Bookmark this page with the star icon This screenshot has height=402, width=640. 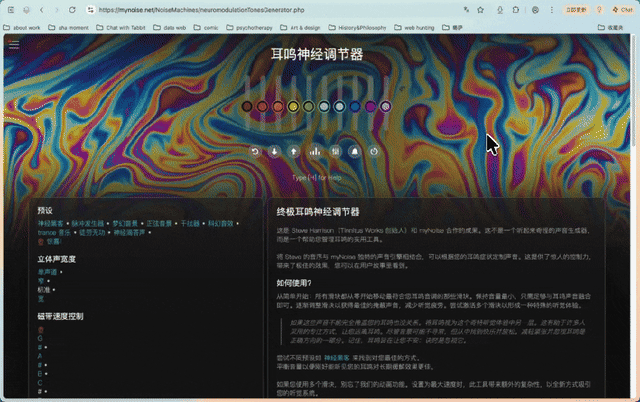(x=481, y=10)
